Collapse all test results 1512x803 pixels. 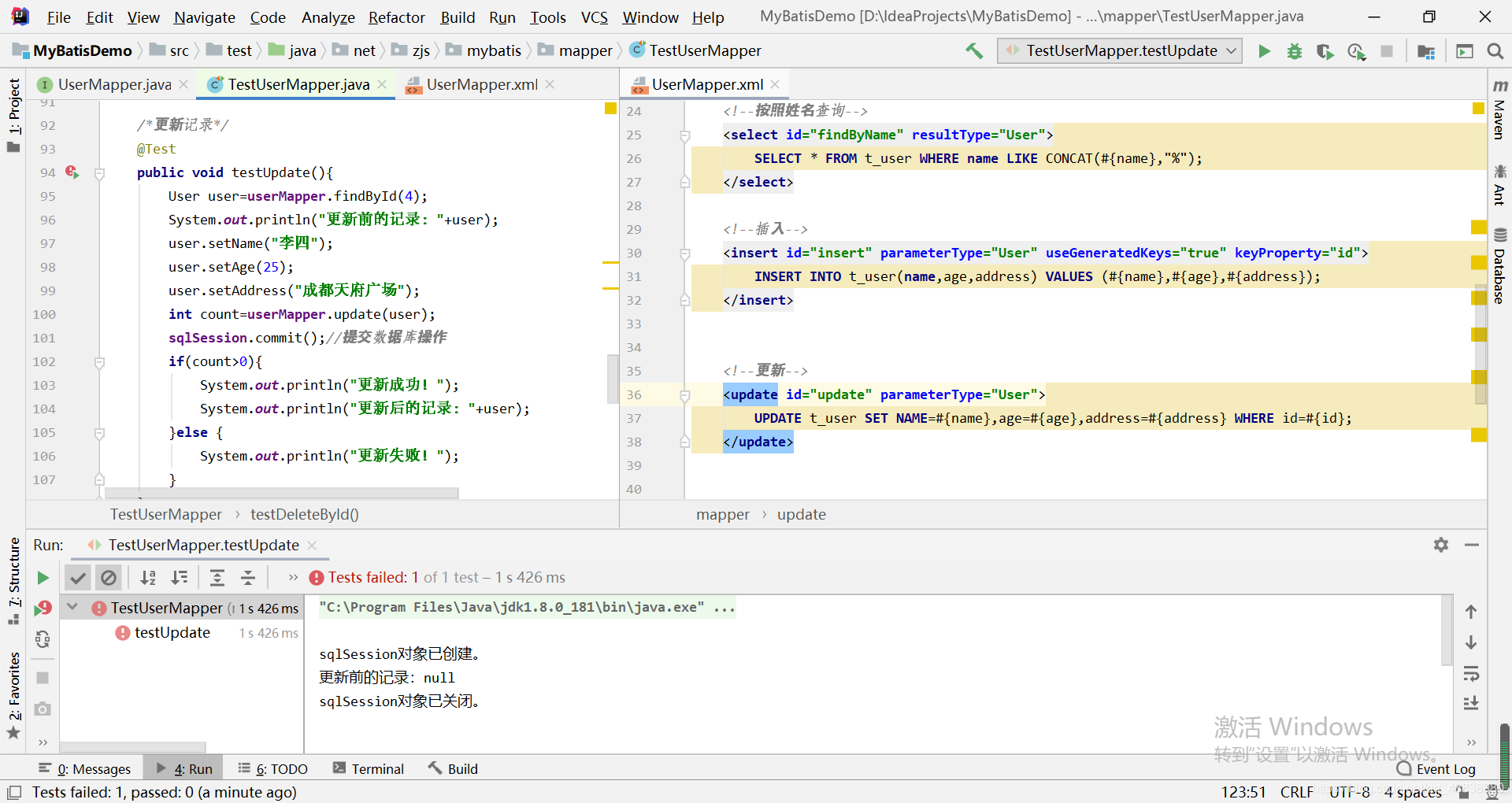tap(248, 578)
